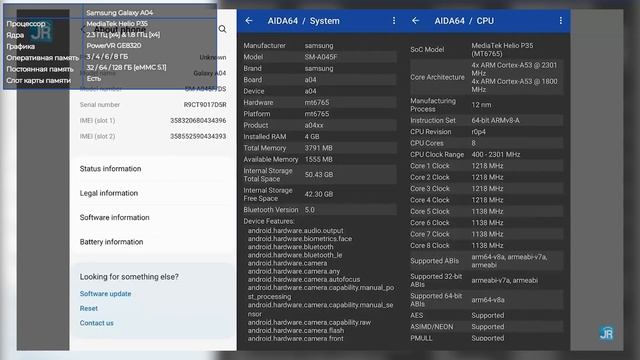The height and width of the screenshot is (360, 640).
Task: Select the Product a04xx row
Action: point(320,125)
